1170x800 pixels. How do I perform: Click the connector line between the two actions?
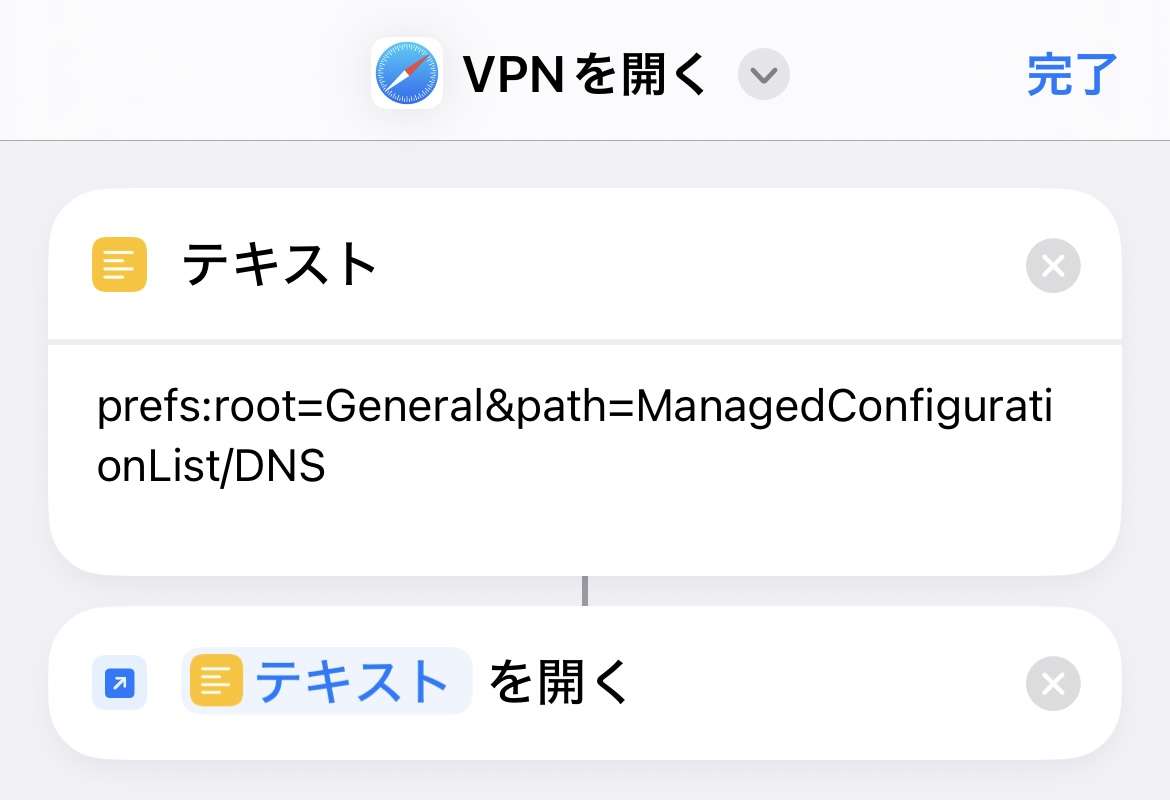point(585,591)
